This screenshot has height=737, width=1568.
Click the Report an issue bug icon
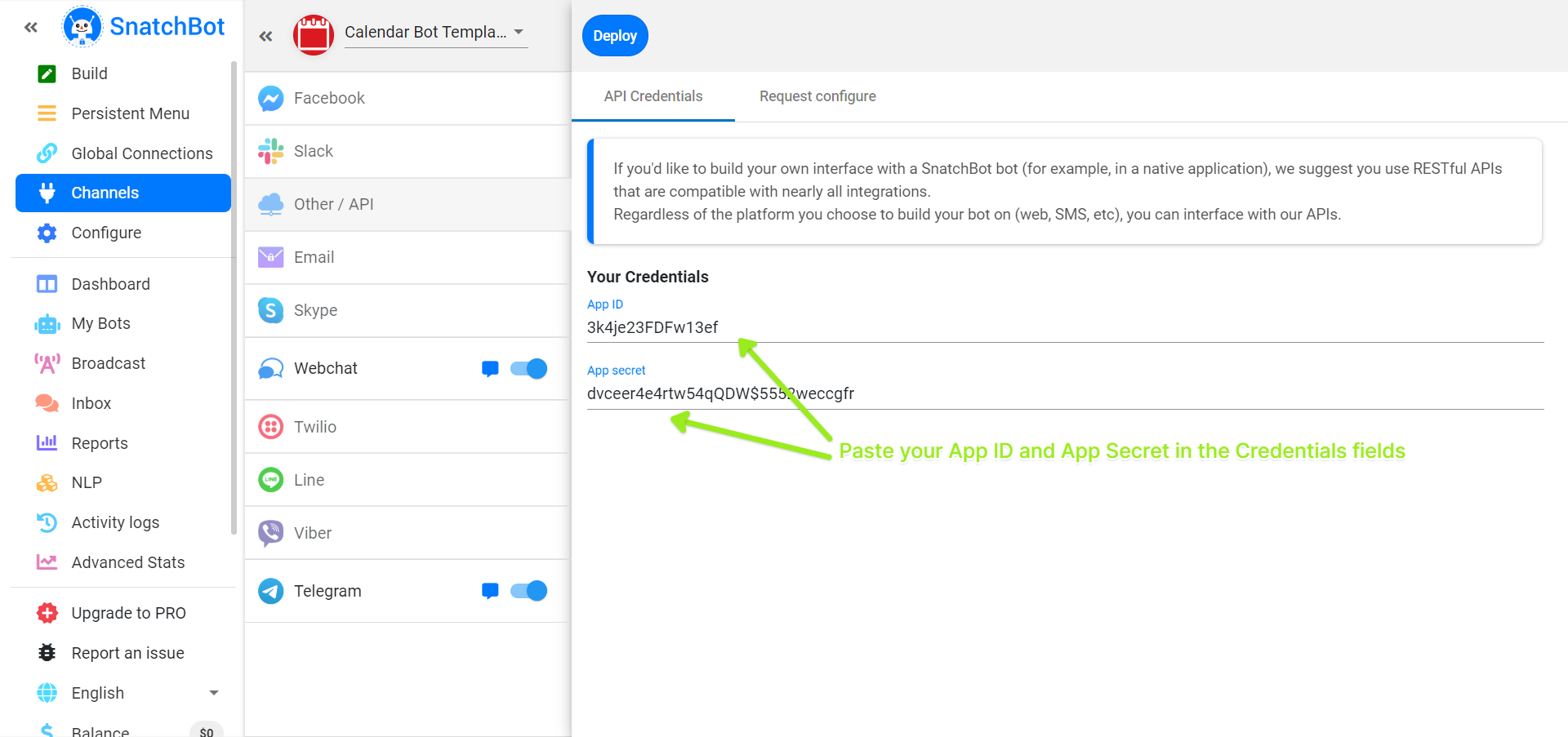tap(47, 653)
